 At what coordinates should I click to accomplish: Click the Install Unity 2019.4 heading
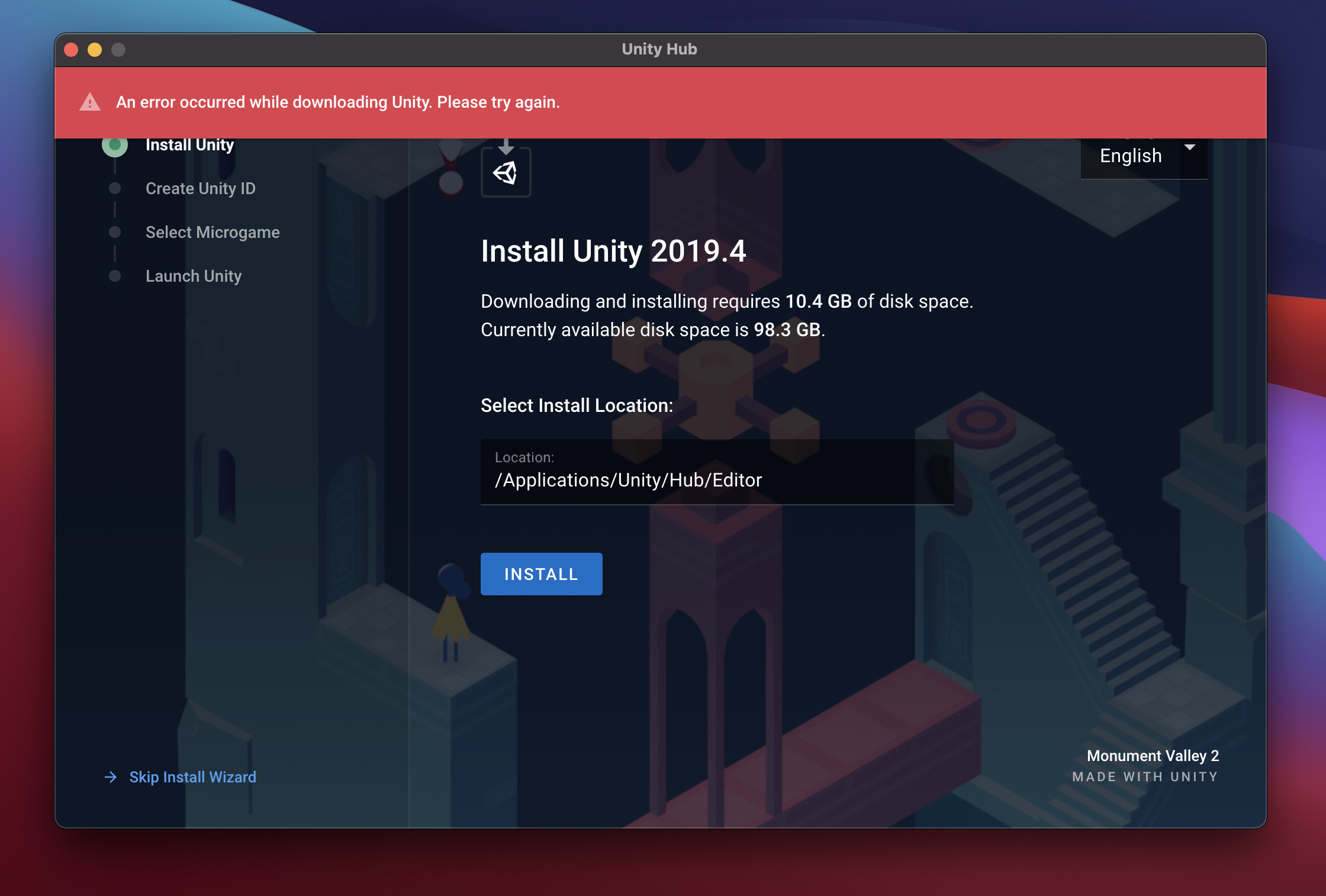pos(613,251)
